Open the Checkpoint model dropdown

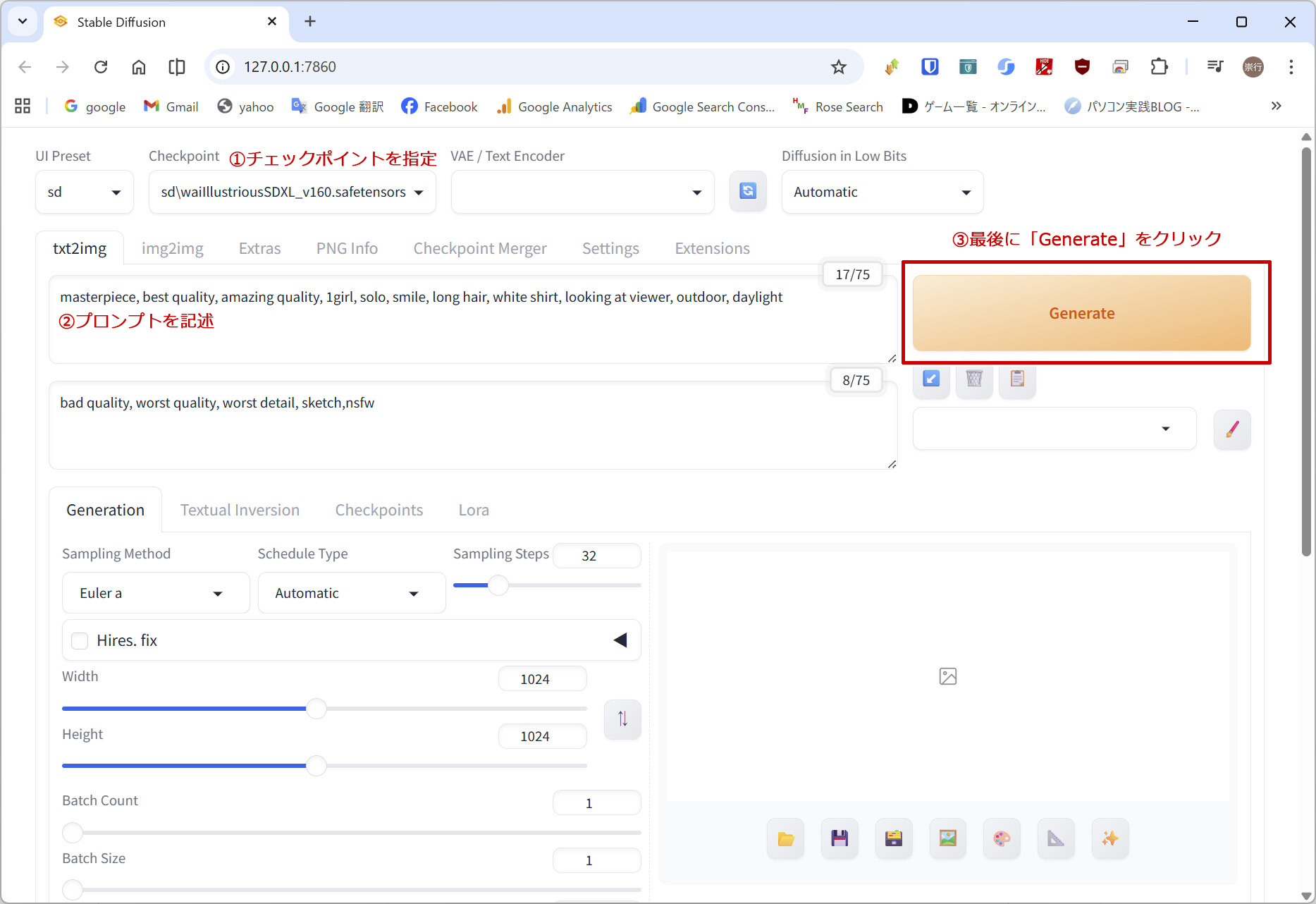click(292, 193)
